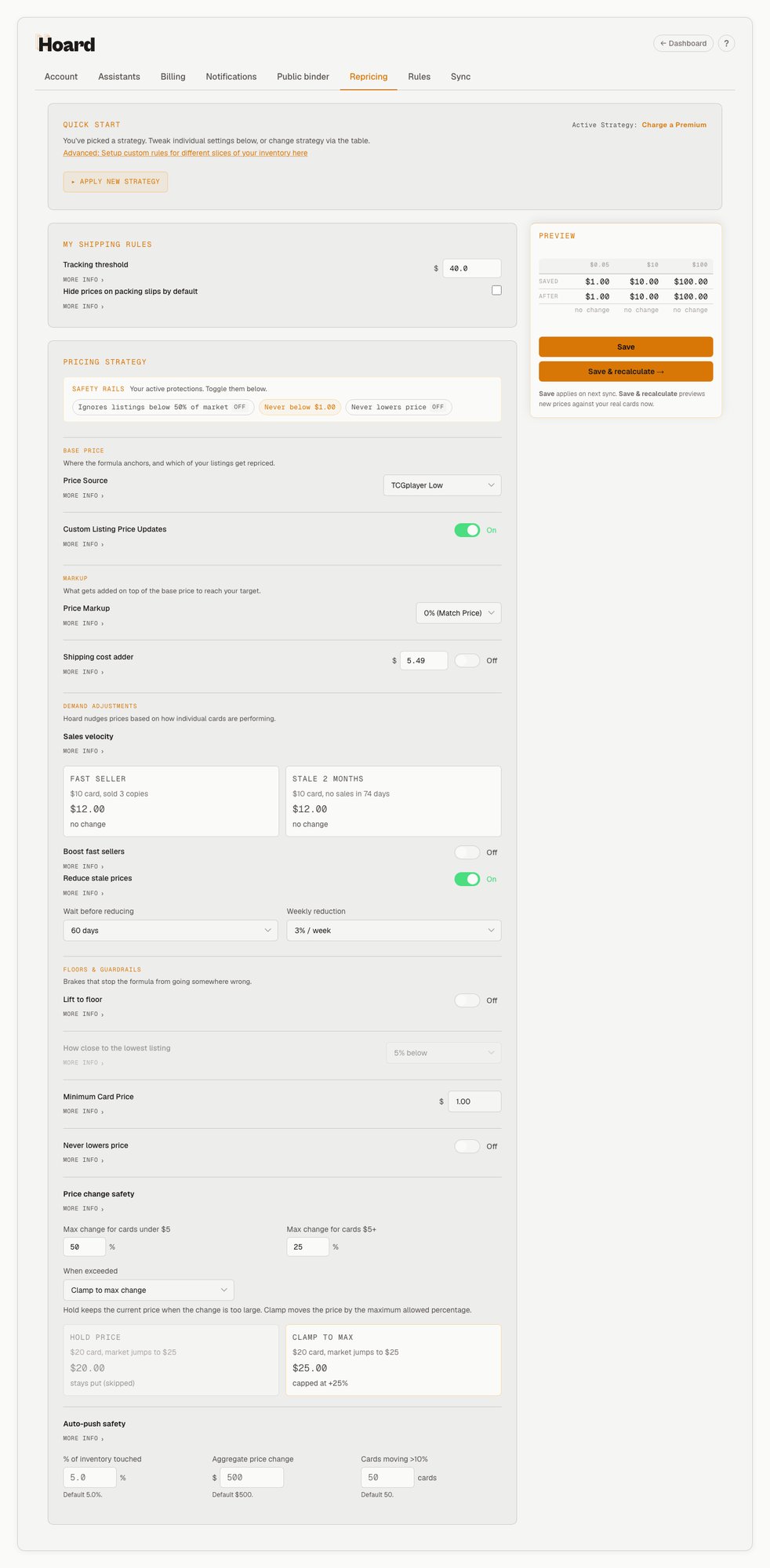
Task: Open the Weekly reduction dropdown
Action: tap(394, 931)
